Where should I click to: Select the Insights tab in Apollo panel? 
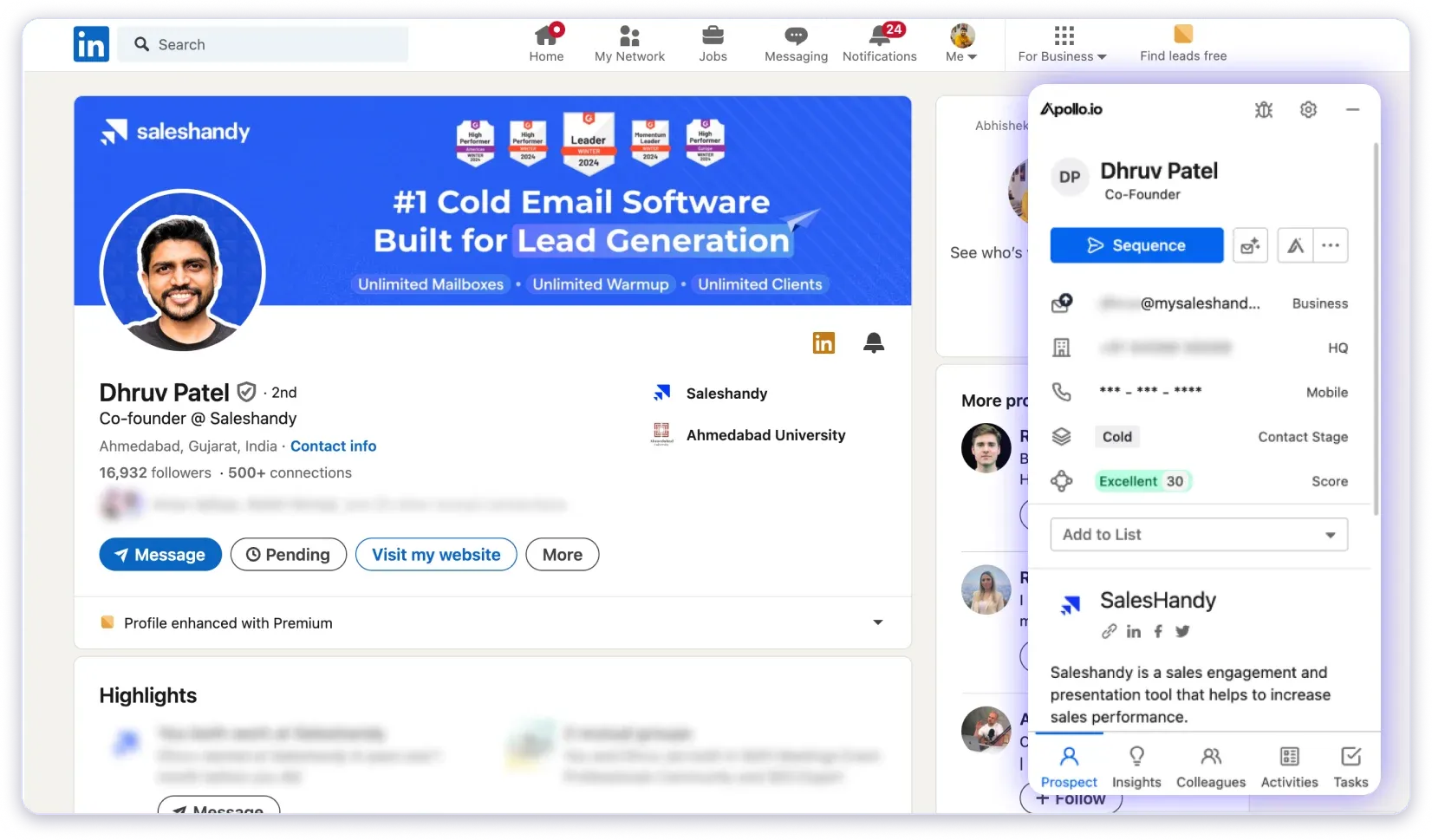[x=1136, y=765]
